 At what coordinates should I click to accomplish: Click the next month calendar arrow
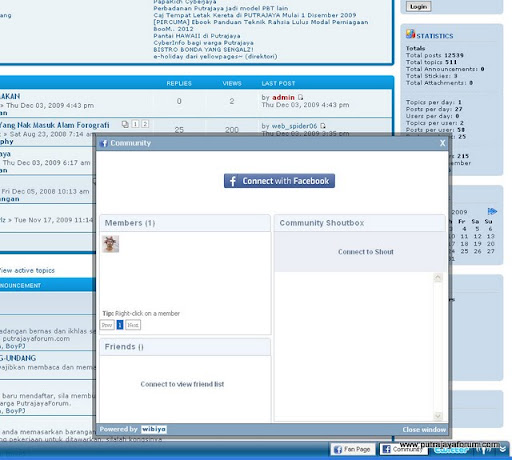(492, 211)
